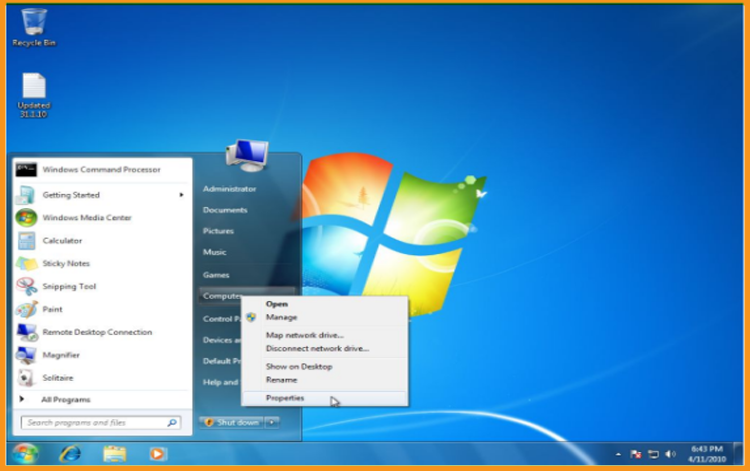Click the network tray icon
Screen dimensions: 750x471
(x=653, y=454)
